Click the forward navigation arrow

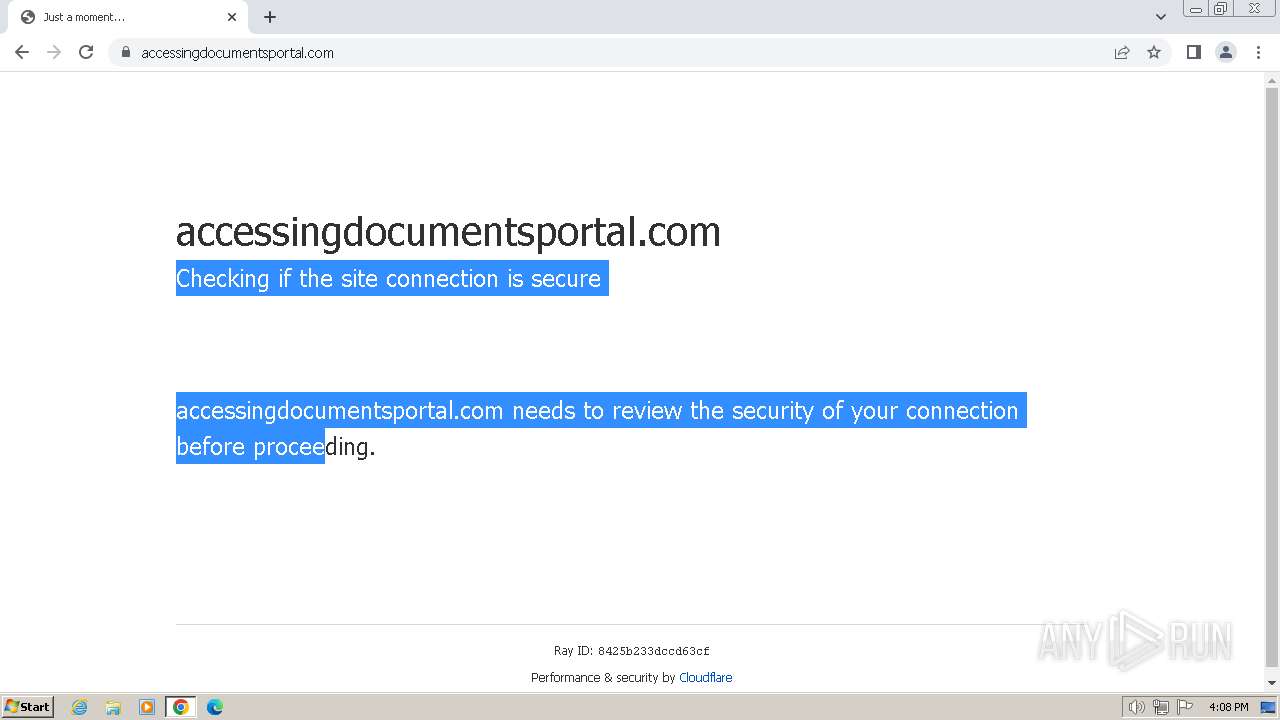pyautogui.click(x=54, y=52)
